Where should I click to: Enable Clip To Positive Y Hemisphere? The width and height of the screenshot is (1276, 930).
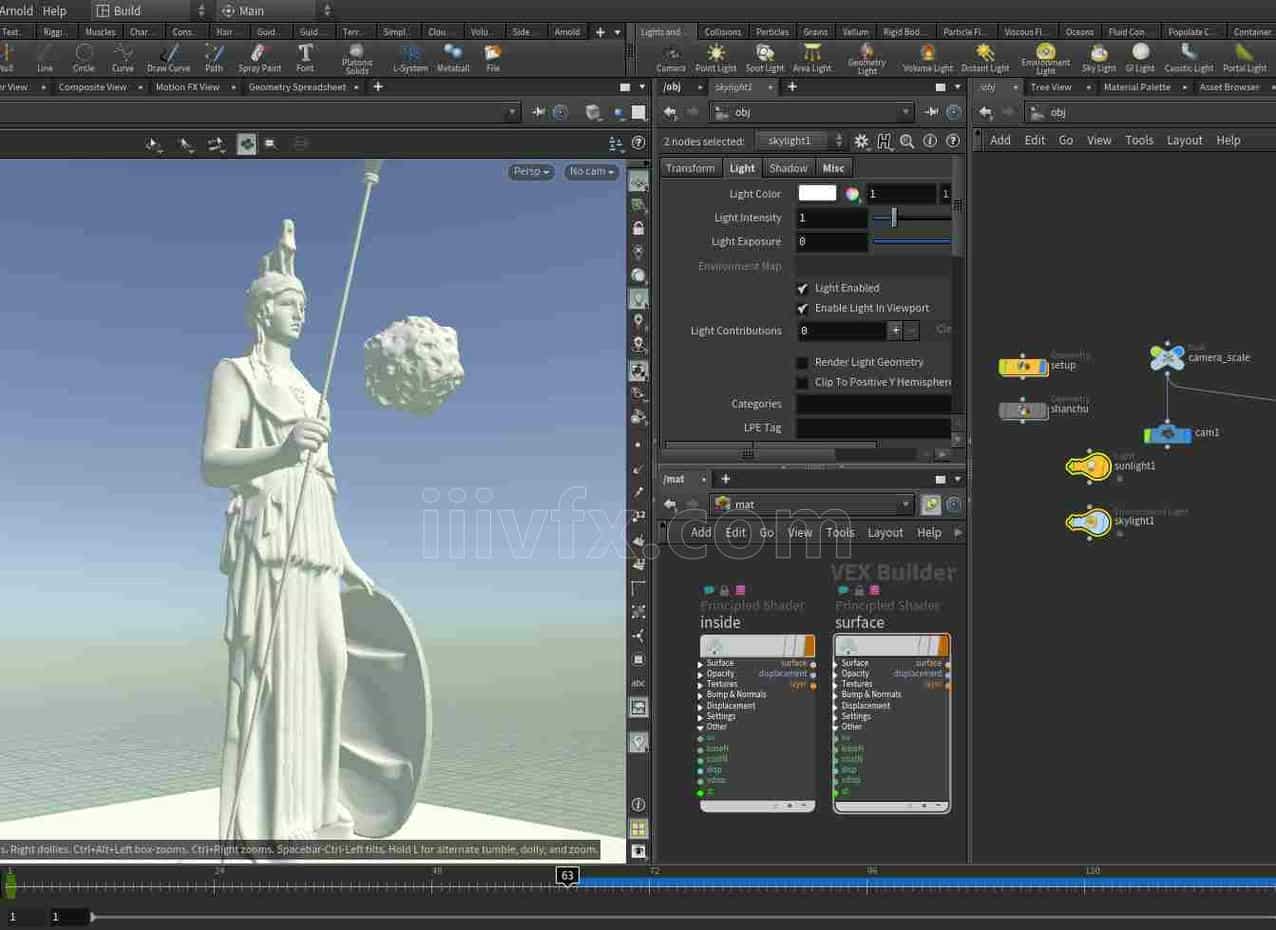pyautogui.click(x=802, y=382)
